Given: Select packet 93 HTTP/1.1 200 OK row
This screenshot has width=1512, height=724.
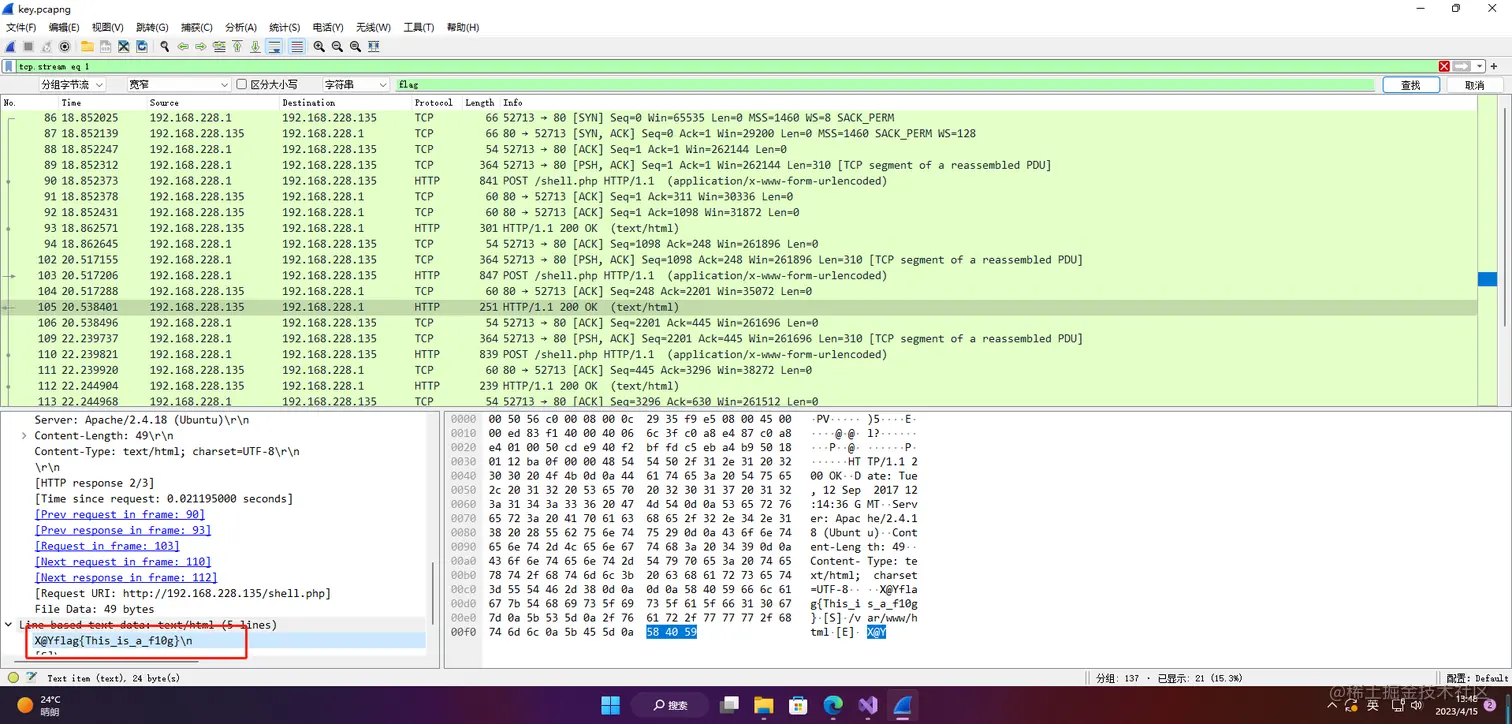Looking at the screenshot, I should [x=739, y=228].
